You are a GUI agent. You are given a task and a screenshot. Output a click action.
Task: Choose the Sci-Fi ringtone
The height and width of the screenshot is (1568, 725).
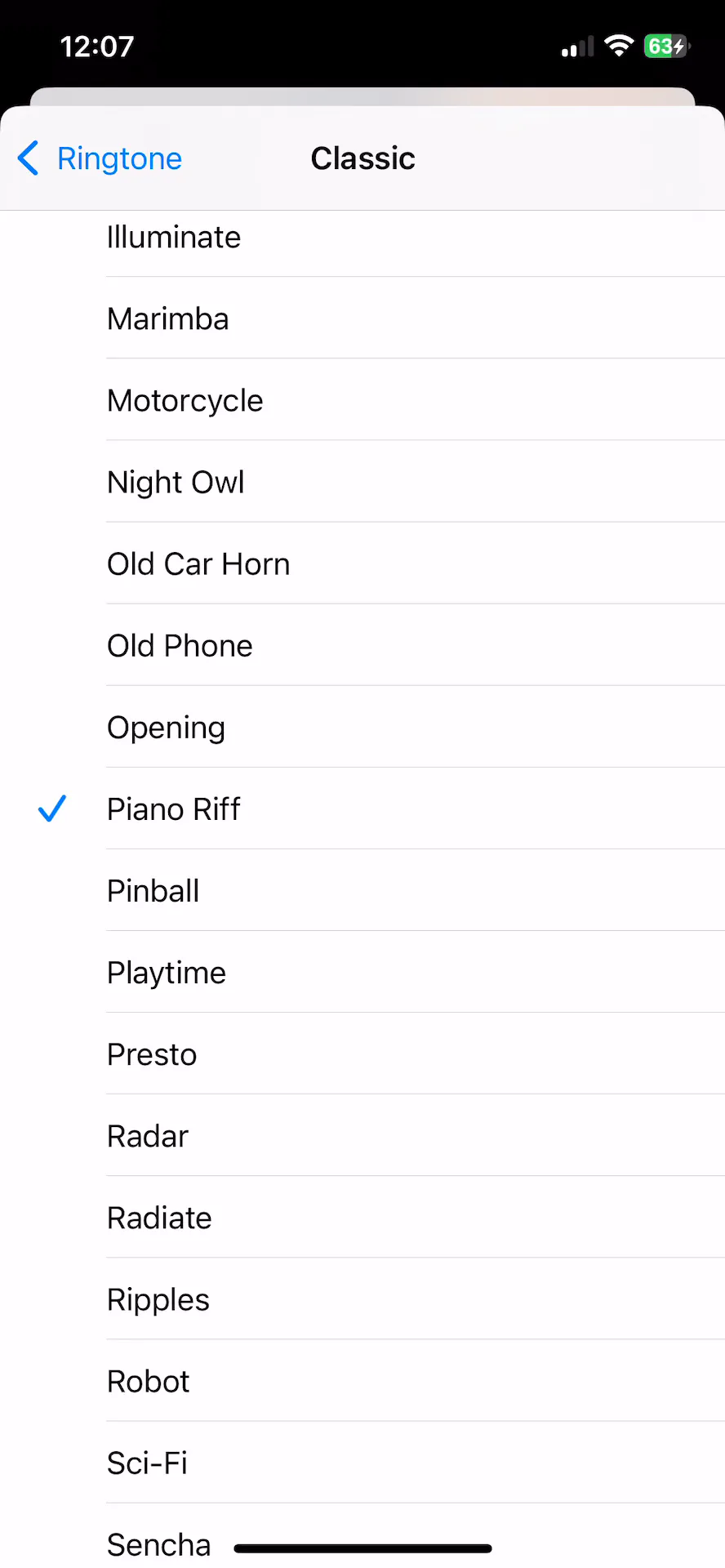[x=148, y=1463]
